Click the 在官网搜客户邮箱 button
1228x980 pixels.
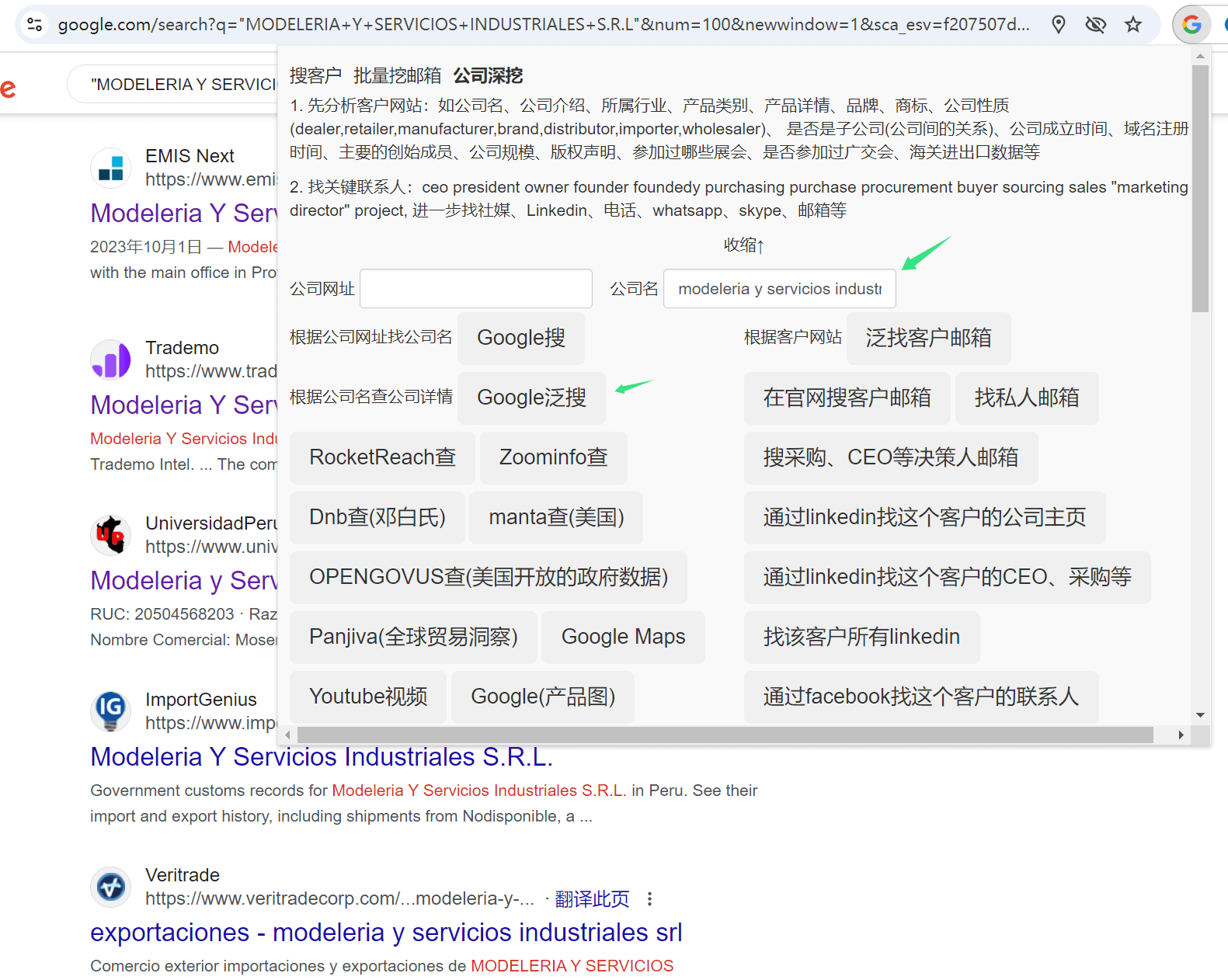[847, 398]
